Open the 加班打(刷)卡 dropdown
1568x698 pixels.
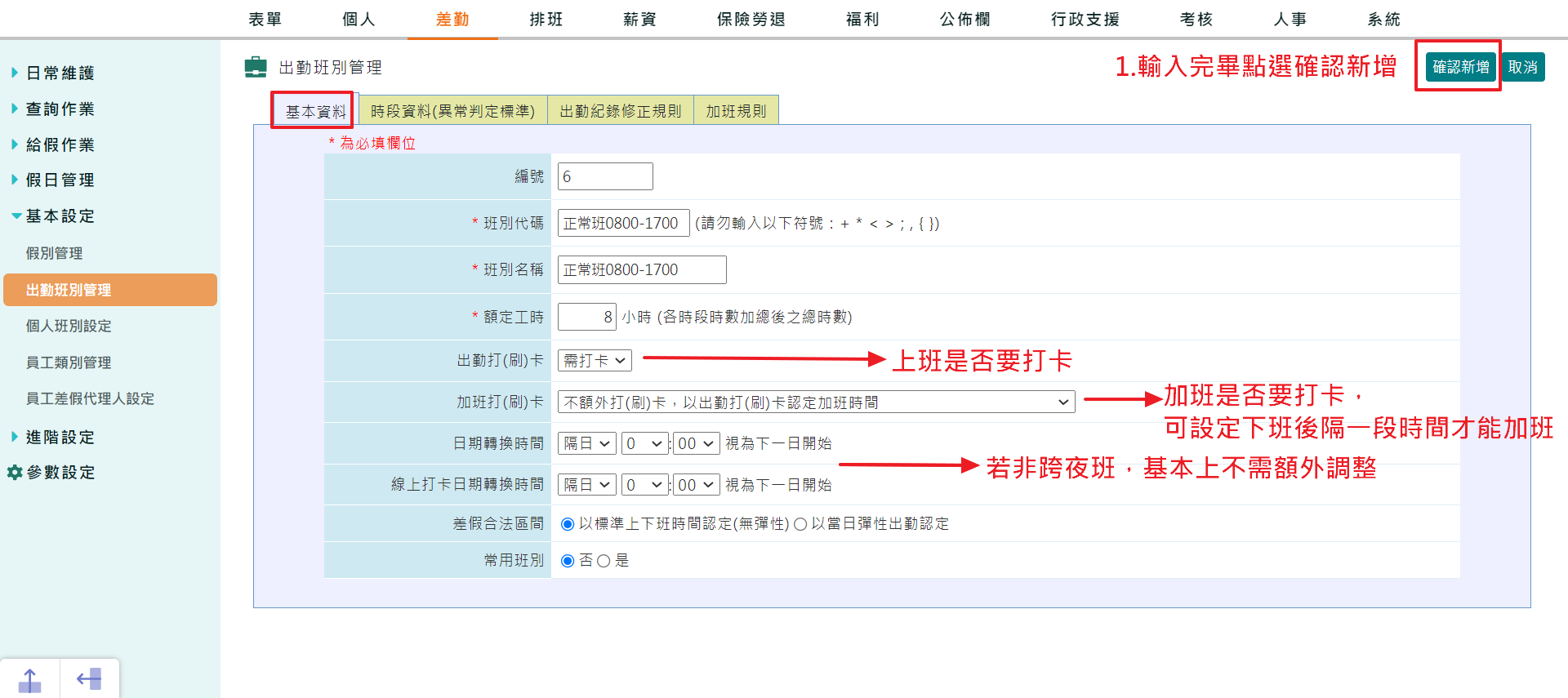click(817, 402)
